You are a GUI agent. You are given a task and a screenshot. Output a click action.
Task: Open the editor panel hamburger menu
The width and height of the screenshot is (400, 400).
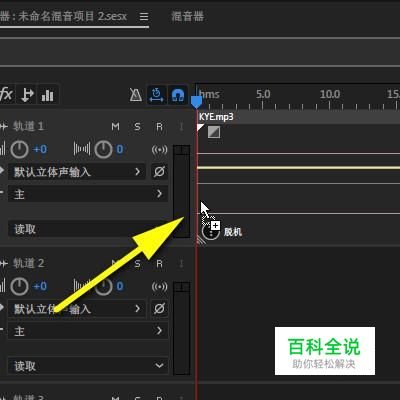coord(144,16)
